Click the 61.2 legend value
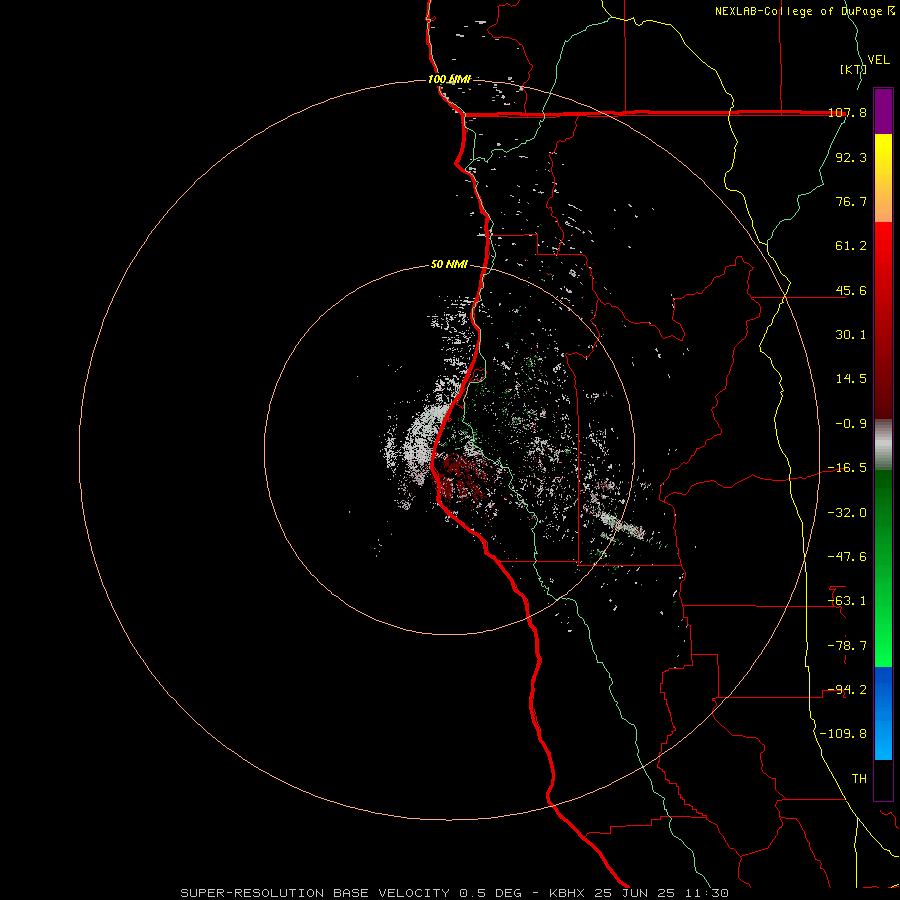This screenshot has height=900, width=900. tap(851, 246)
